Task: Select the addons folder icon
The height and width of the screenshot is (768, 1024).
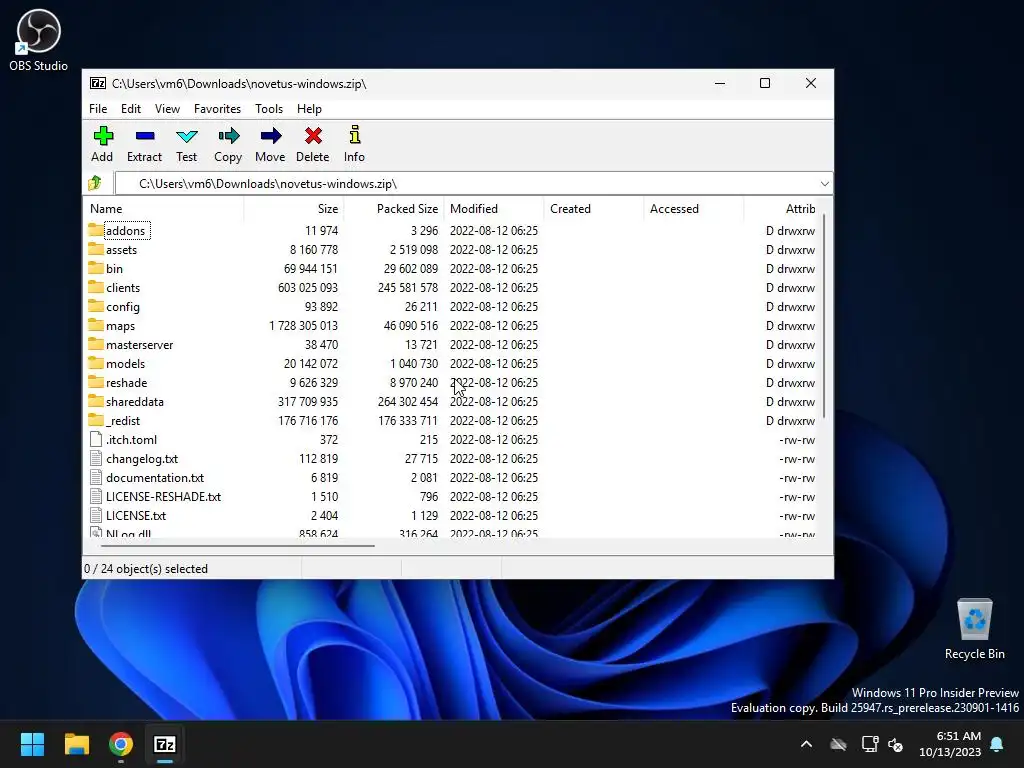Action: tap(95, 230)
